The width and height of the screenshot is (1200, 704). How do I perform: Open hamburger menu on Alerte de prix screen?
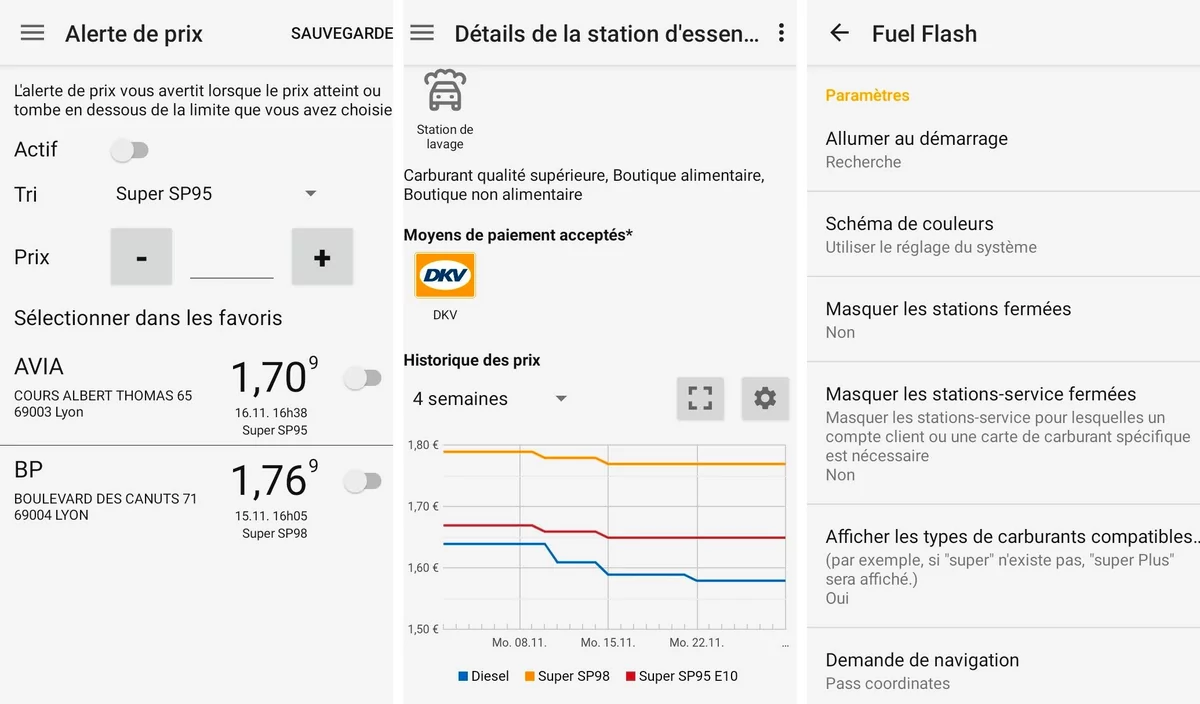coord(33,33)
